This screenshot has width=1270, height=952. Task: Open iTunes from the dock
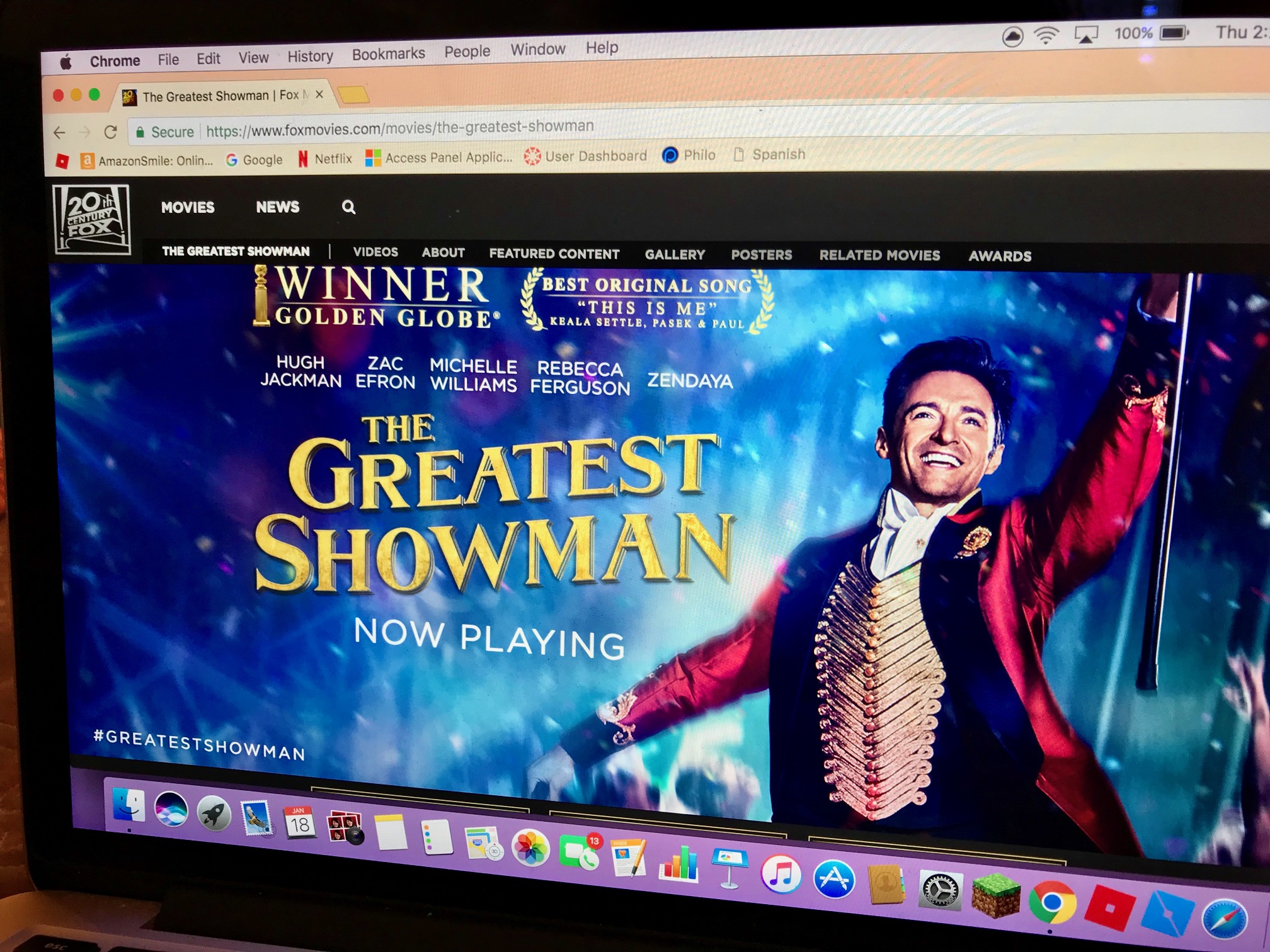[781, 874]
